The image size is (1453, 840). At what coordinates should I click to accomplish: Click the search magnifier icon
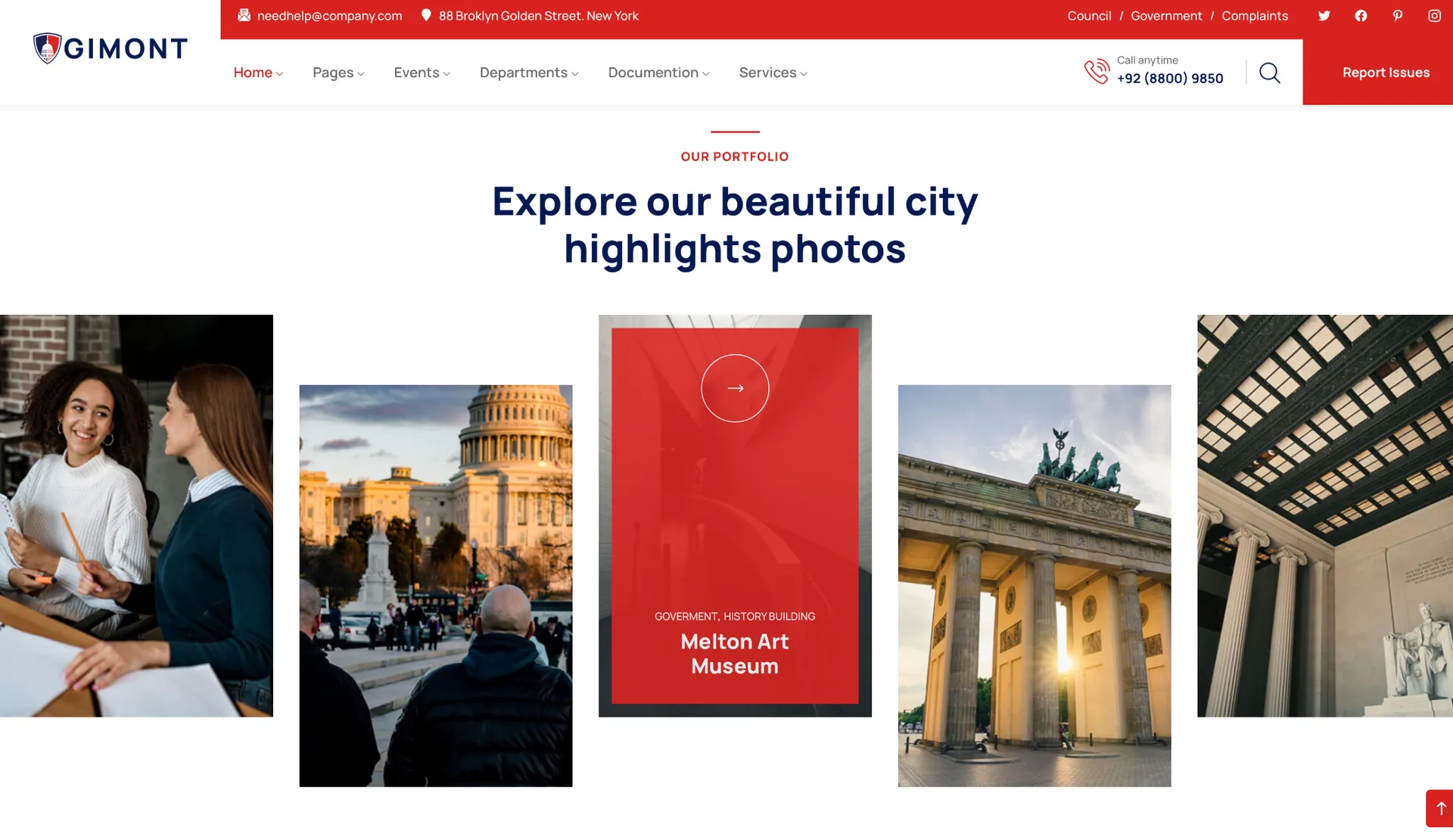click(x=1270, y=73)
